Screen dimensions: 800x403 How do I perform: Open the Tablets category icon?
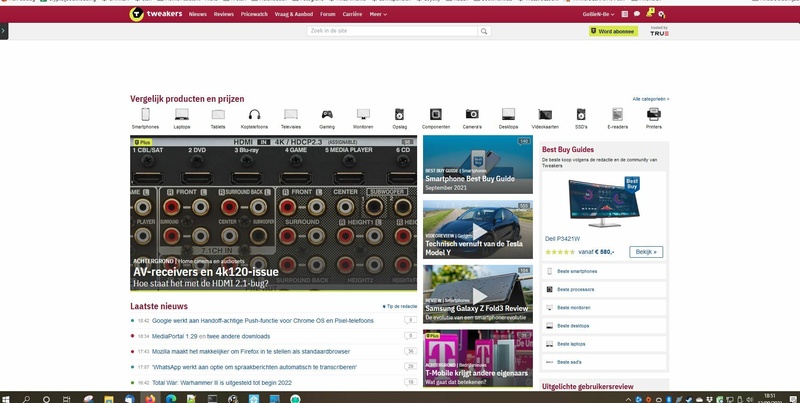pos(218,114)
